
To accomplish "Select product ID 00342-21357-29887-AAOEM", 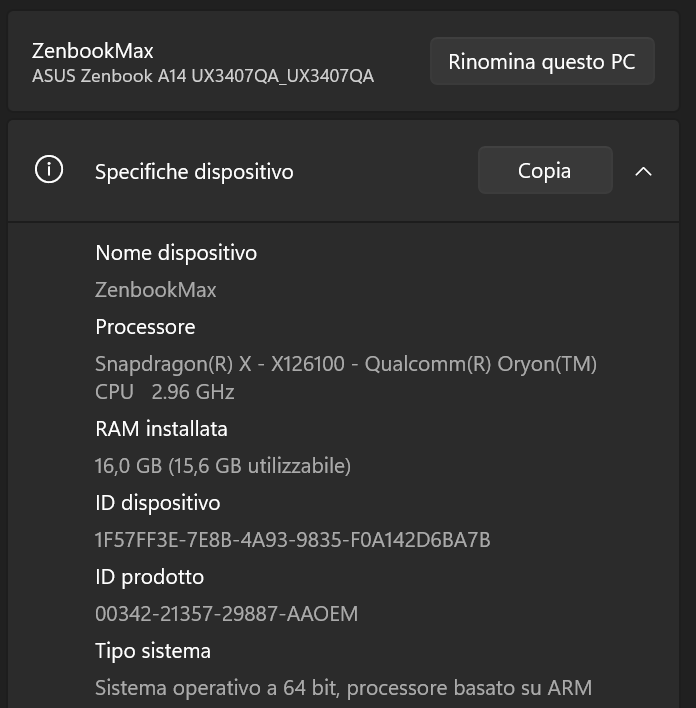I will (226, 614).
